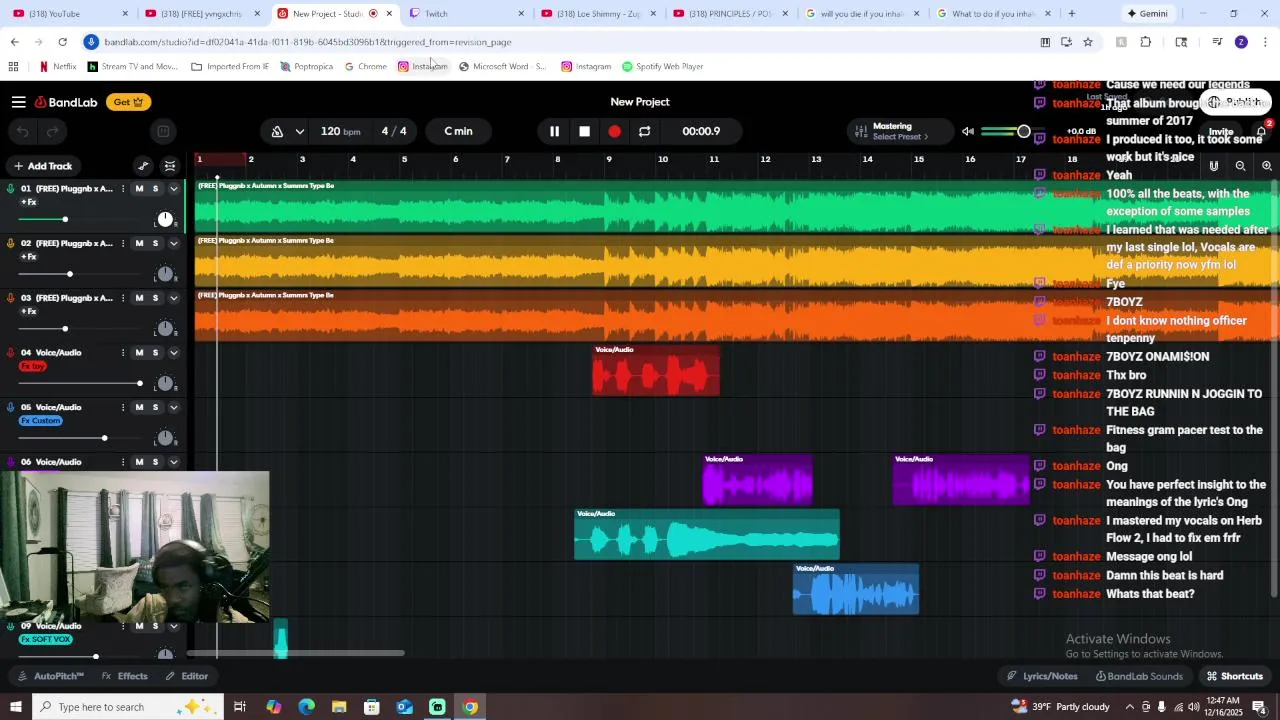Screen dimensions: 1280x720
Task: Click Chrome icon in the taskbar
Action: point(470,707)
